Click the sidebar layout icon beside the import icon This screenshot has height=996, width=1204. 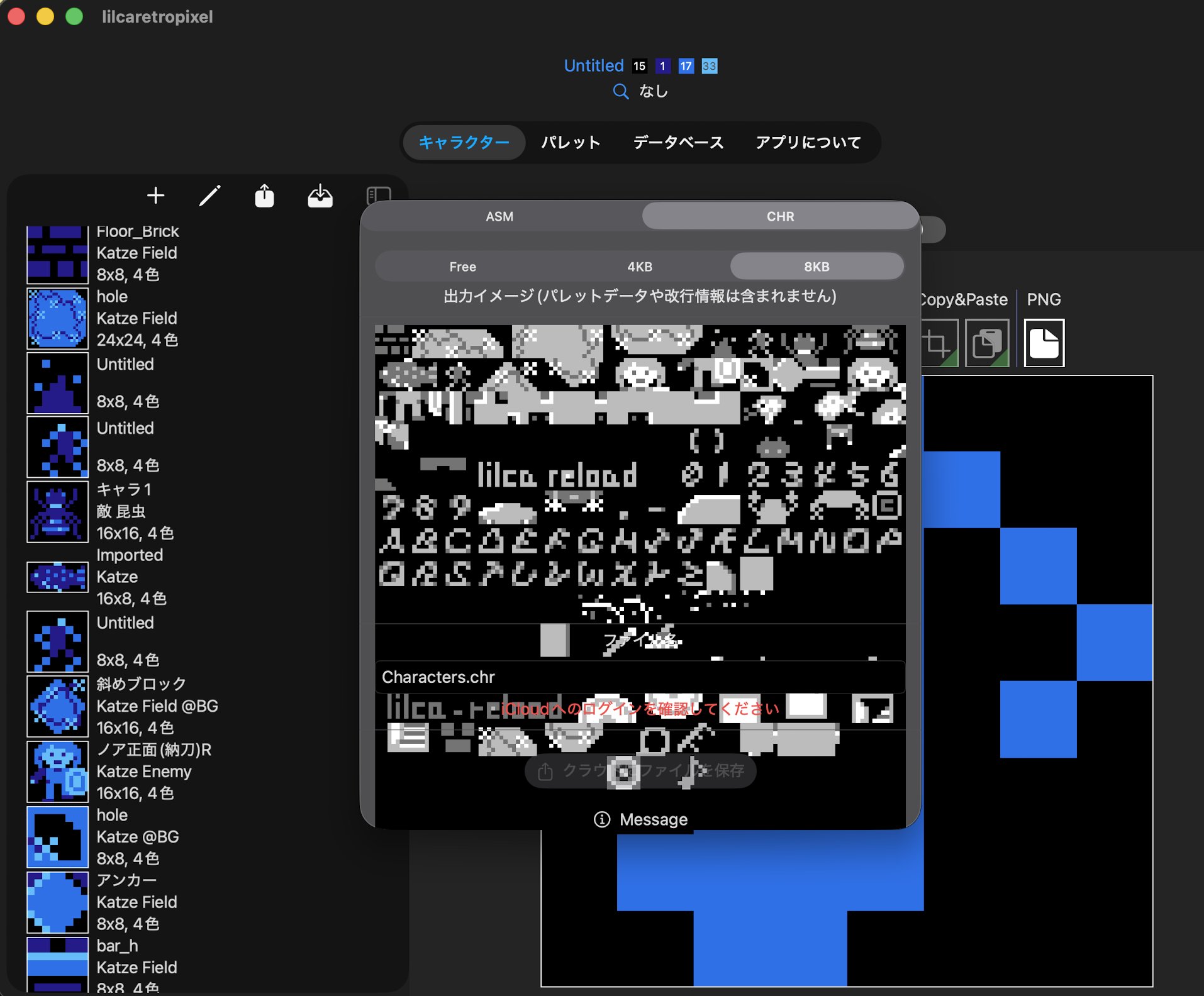[x=379, y=195]
